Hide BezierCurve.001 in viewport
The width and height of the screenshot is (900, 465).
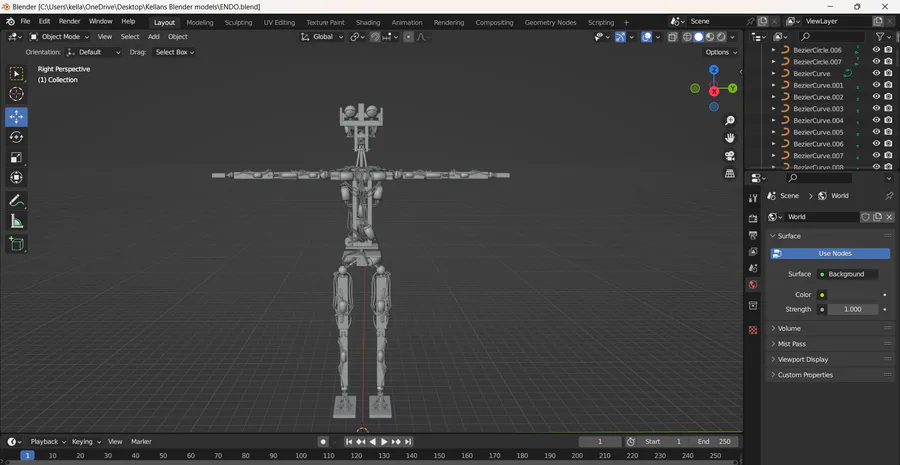click(876, 85)
